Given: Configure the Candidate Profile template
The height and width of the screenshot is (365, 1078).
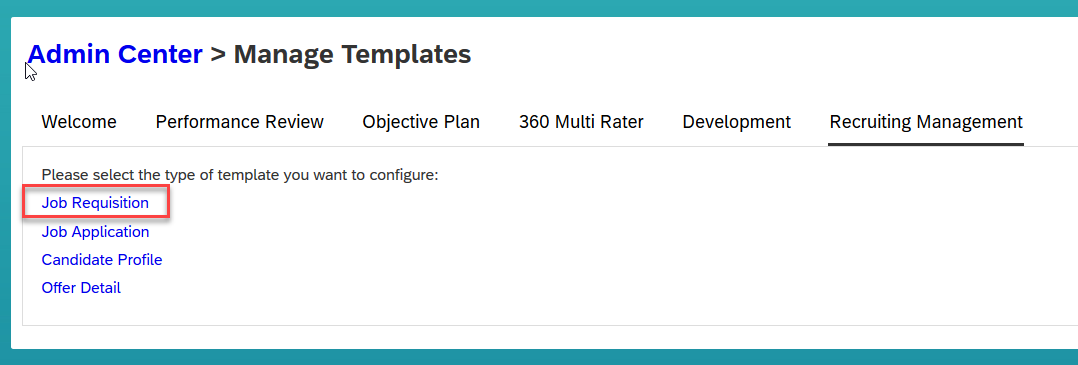Looking at the screenshot, I should click(x=102, y=260).
